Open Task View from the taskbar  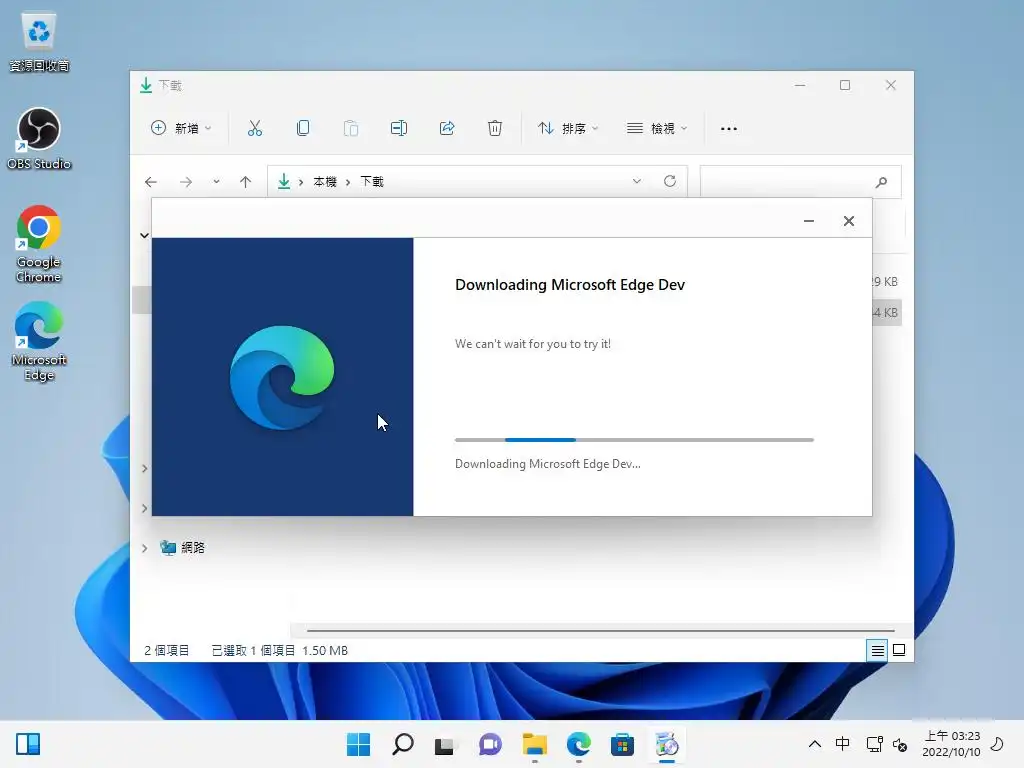click(445, 744)
